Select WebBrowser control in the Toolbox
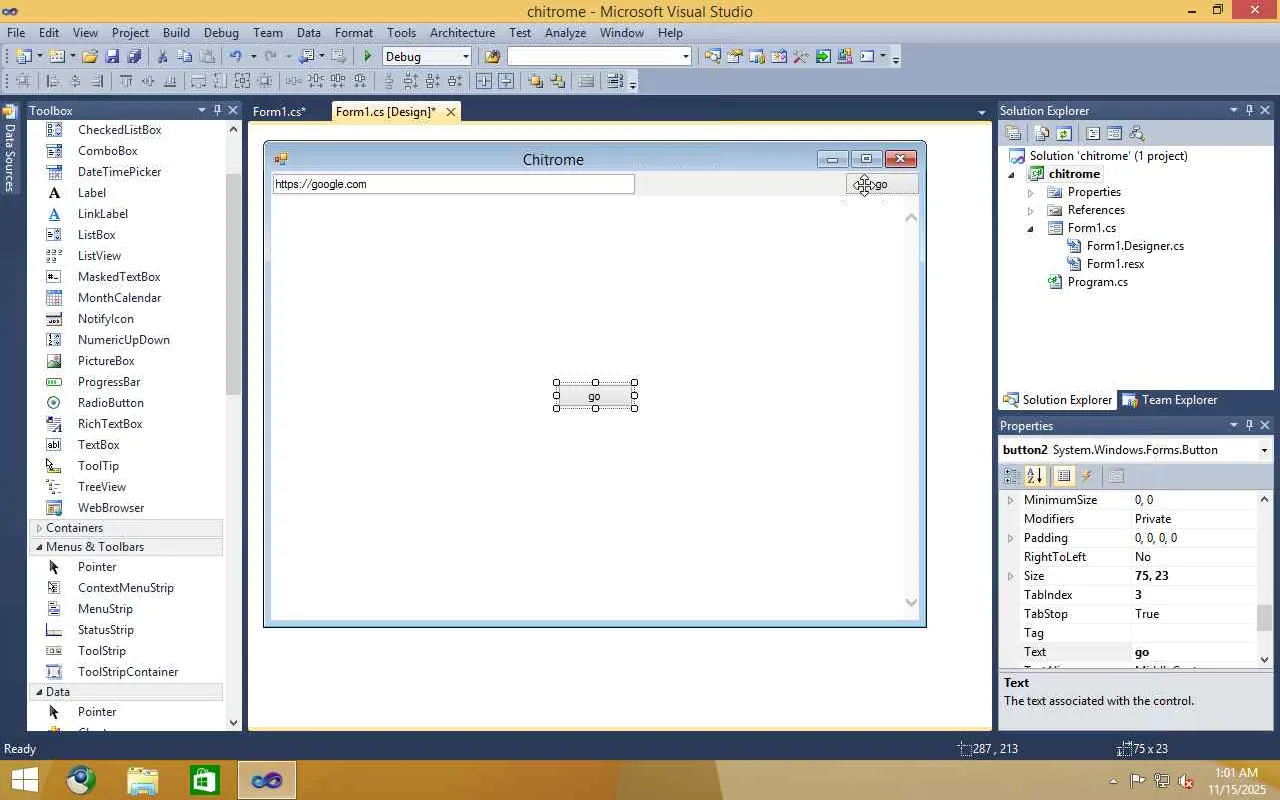 [111, 508]
